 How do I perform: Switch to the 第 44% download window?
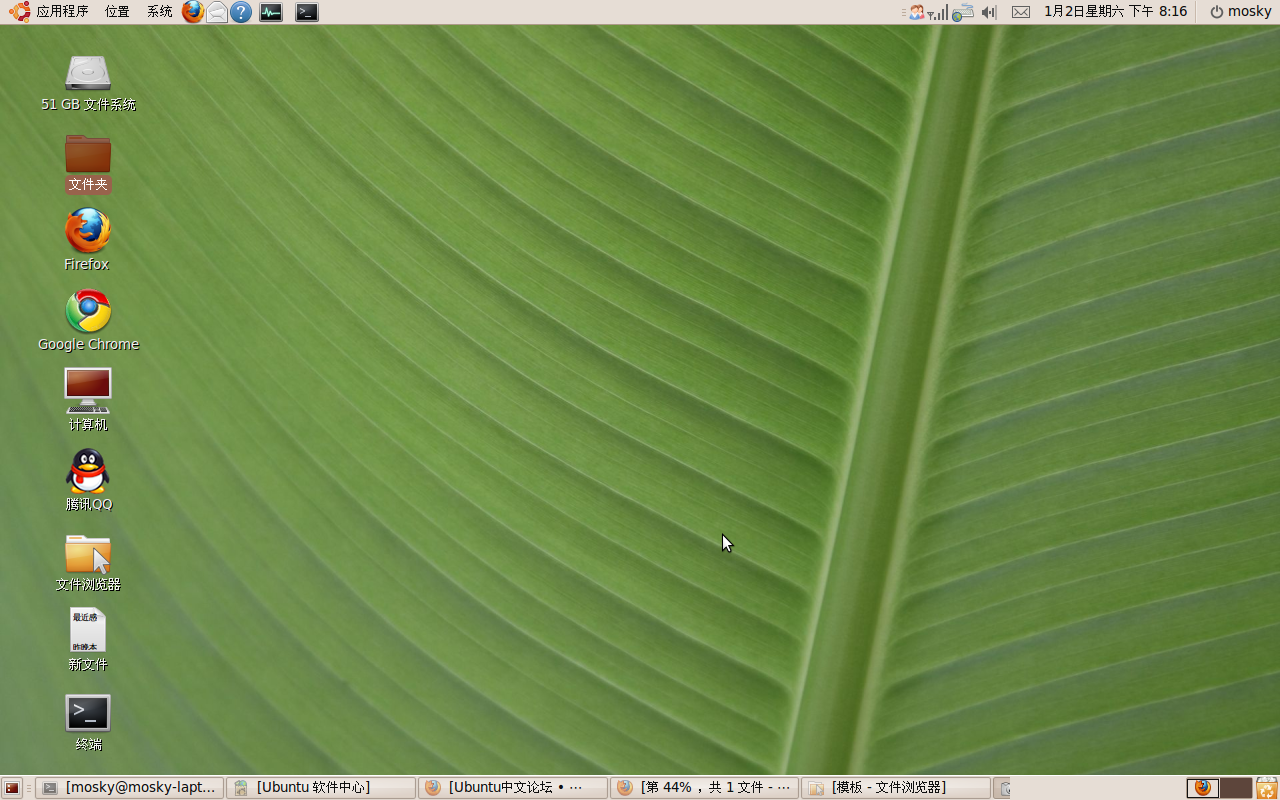(705, 788)
